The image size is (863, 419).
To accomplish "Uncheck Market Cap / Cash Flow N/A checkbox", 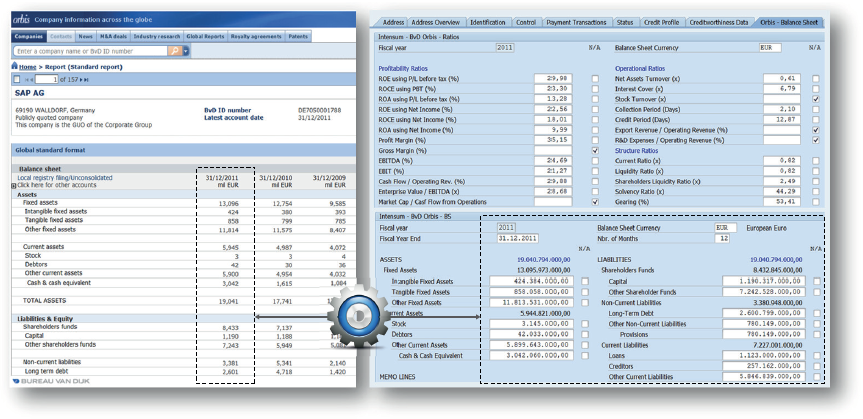I will pyautogui.click(x=595, y=202).
